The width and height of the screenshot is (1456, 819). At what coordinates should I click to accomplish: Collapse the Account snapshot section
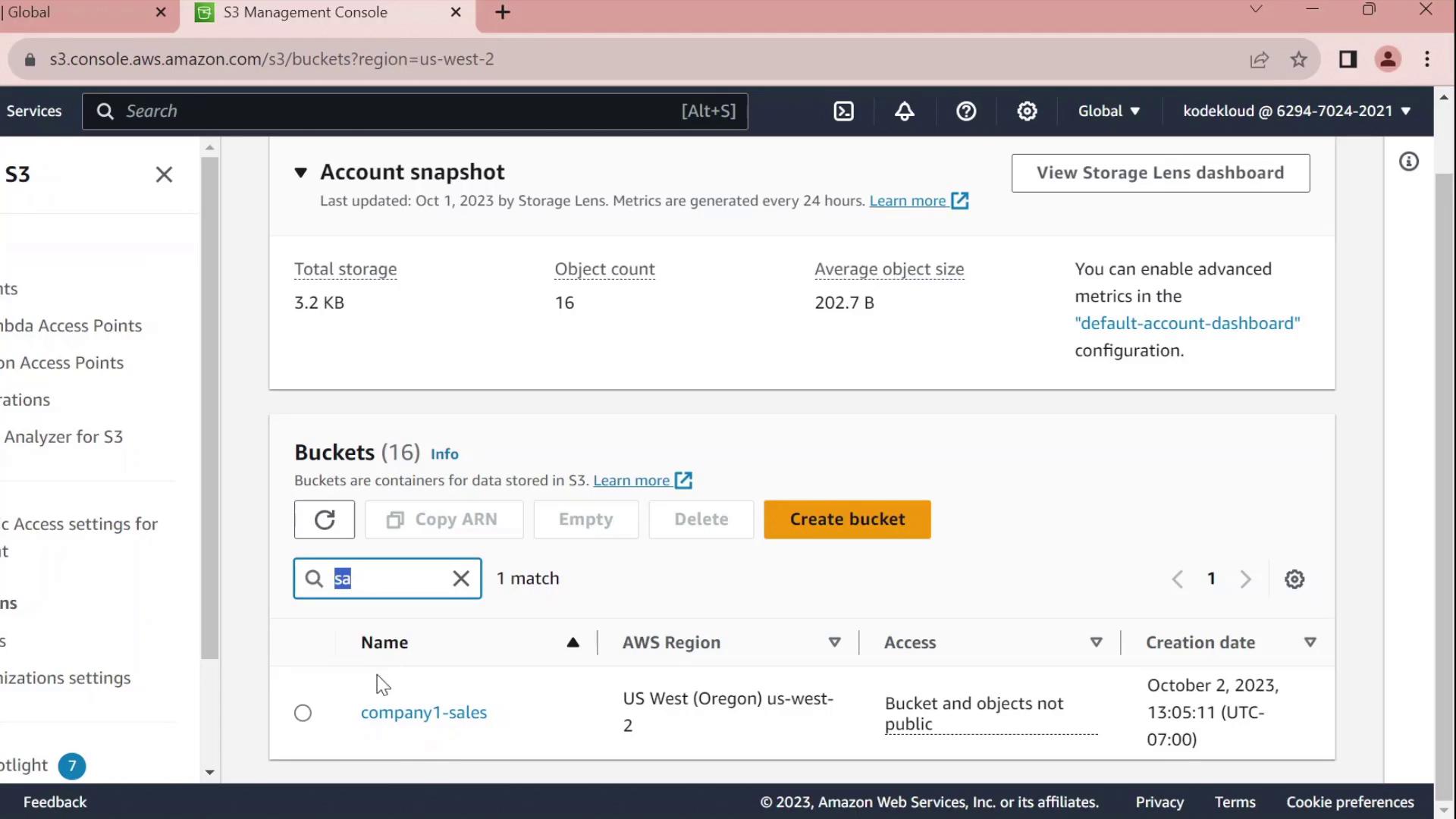click(301, 173)
